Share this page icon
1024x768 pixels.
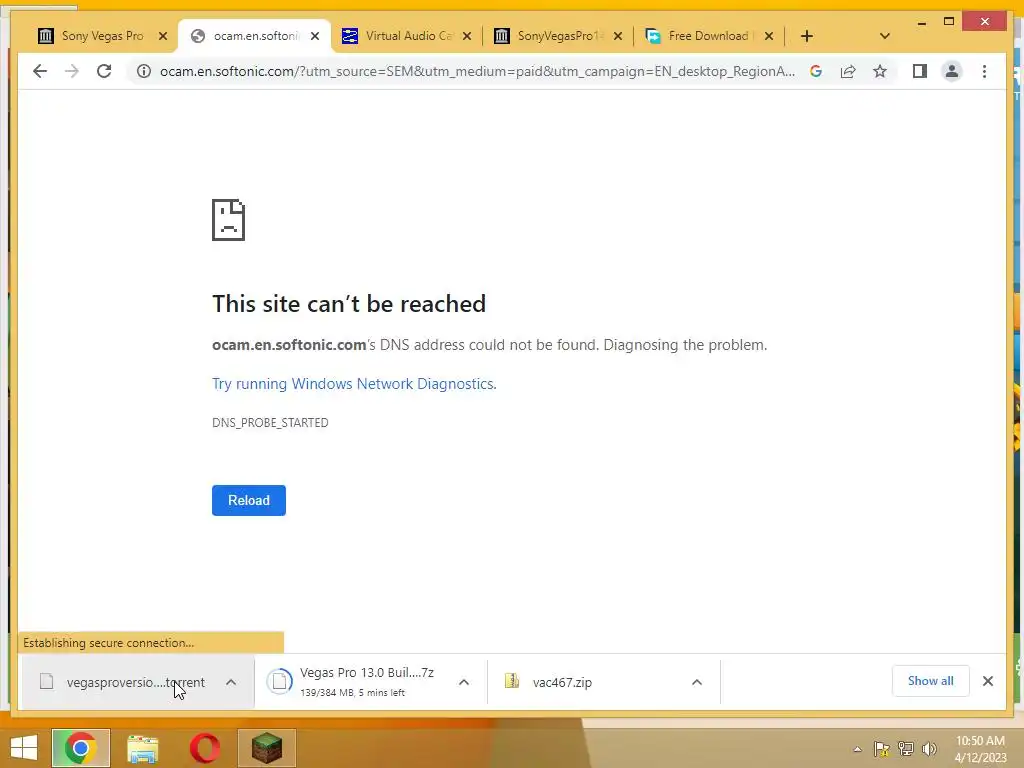tap(848, 71)
